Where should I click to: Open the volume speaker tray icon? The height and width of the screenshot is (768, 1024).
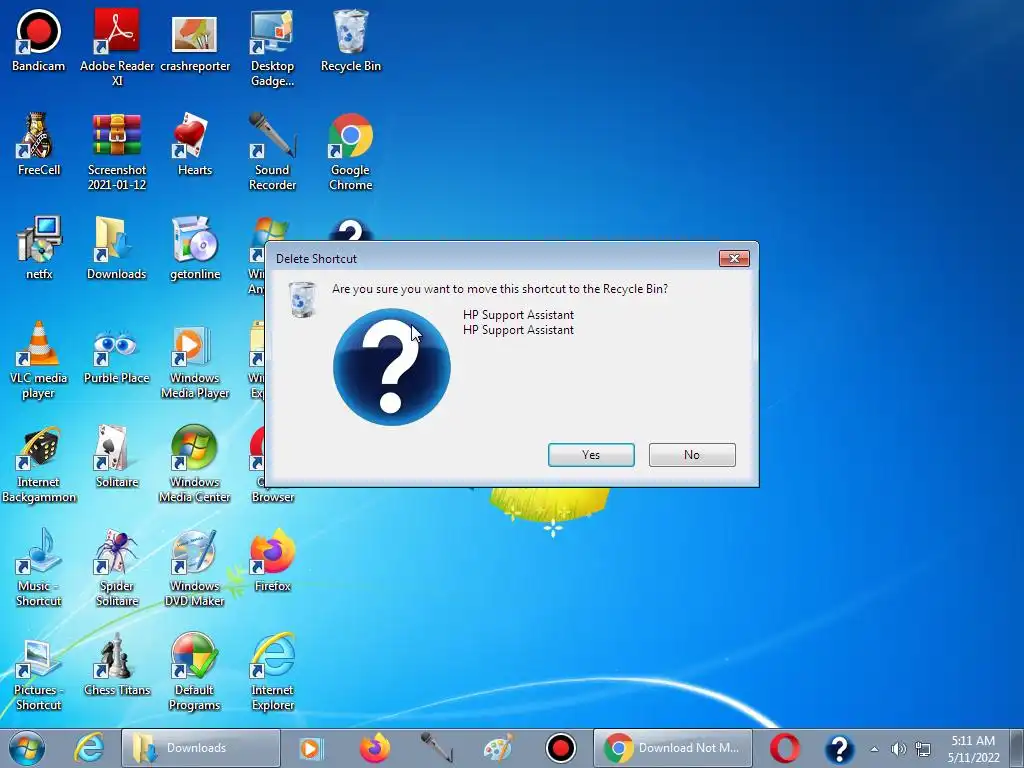pos(898,749)
